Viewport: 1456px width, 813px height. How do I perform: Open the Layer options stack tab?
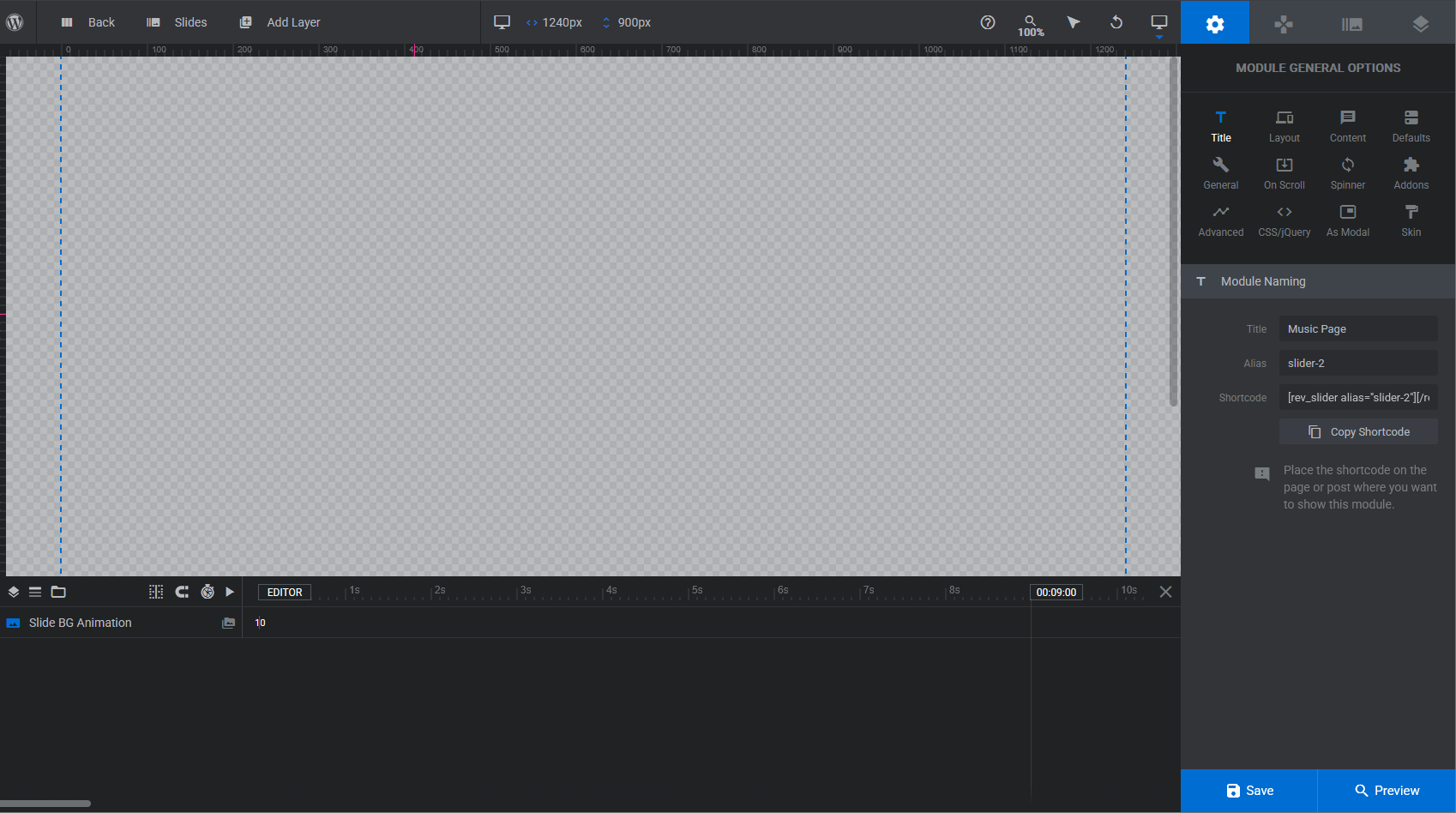pyautogui.click(x=1421, y=24)
